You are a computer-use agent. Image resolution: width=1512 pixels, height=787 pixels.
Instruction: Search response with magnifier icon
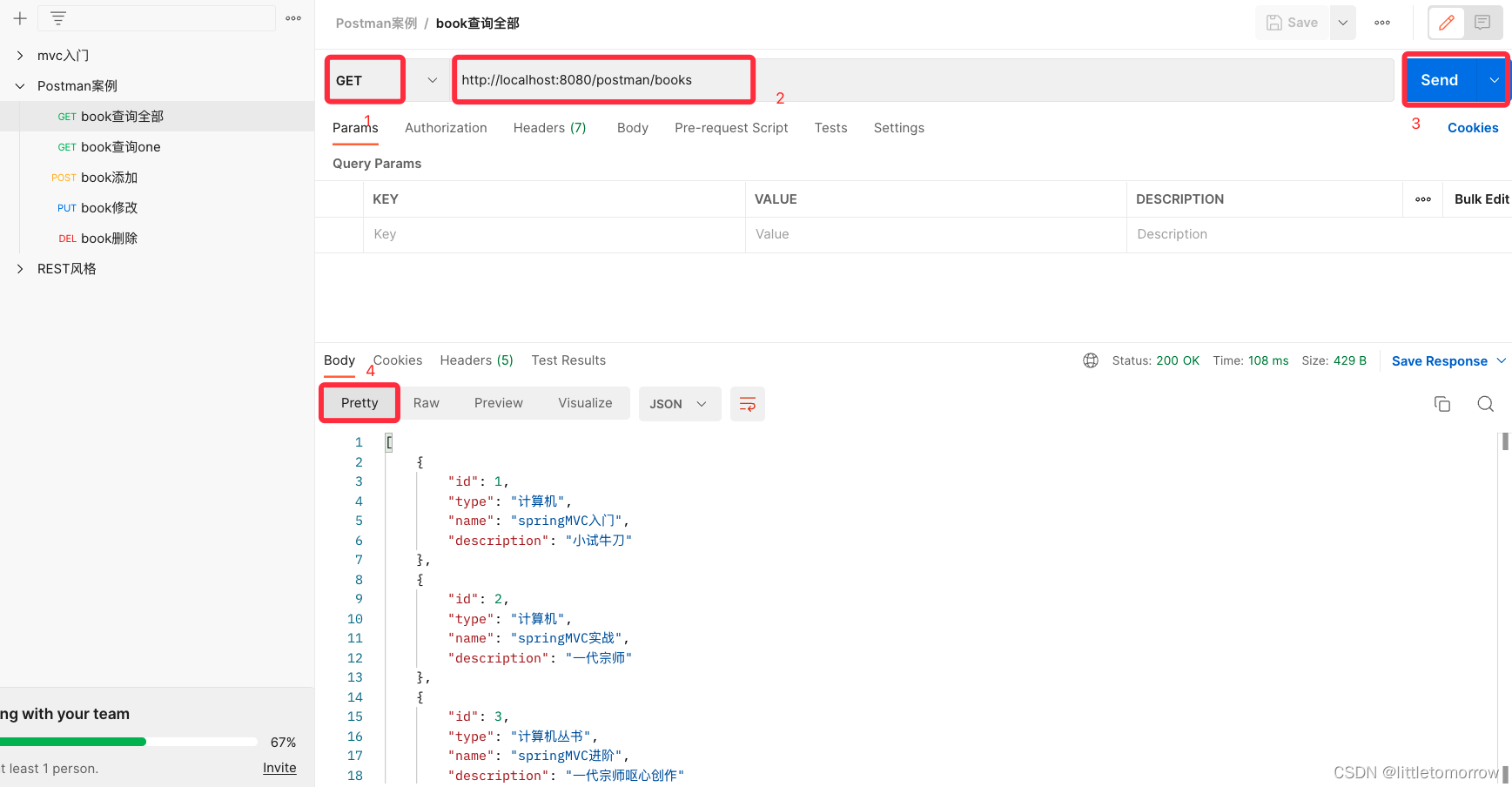(1486, 404)
